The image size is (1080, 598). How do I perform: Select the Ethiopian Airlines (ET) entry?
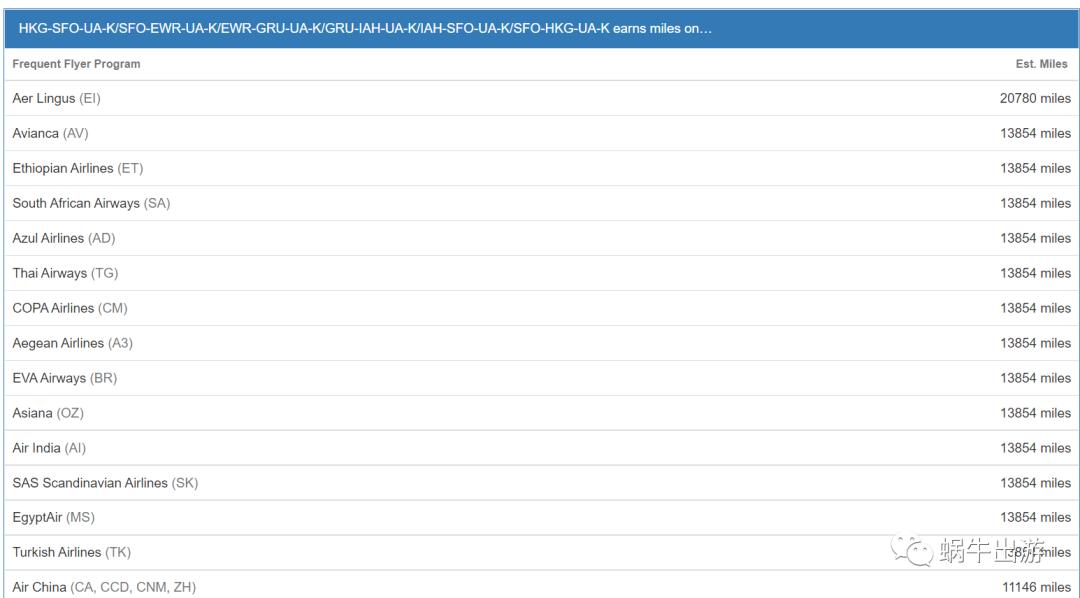click(x=78, y=168)
